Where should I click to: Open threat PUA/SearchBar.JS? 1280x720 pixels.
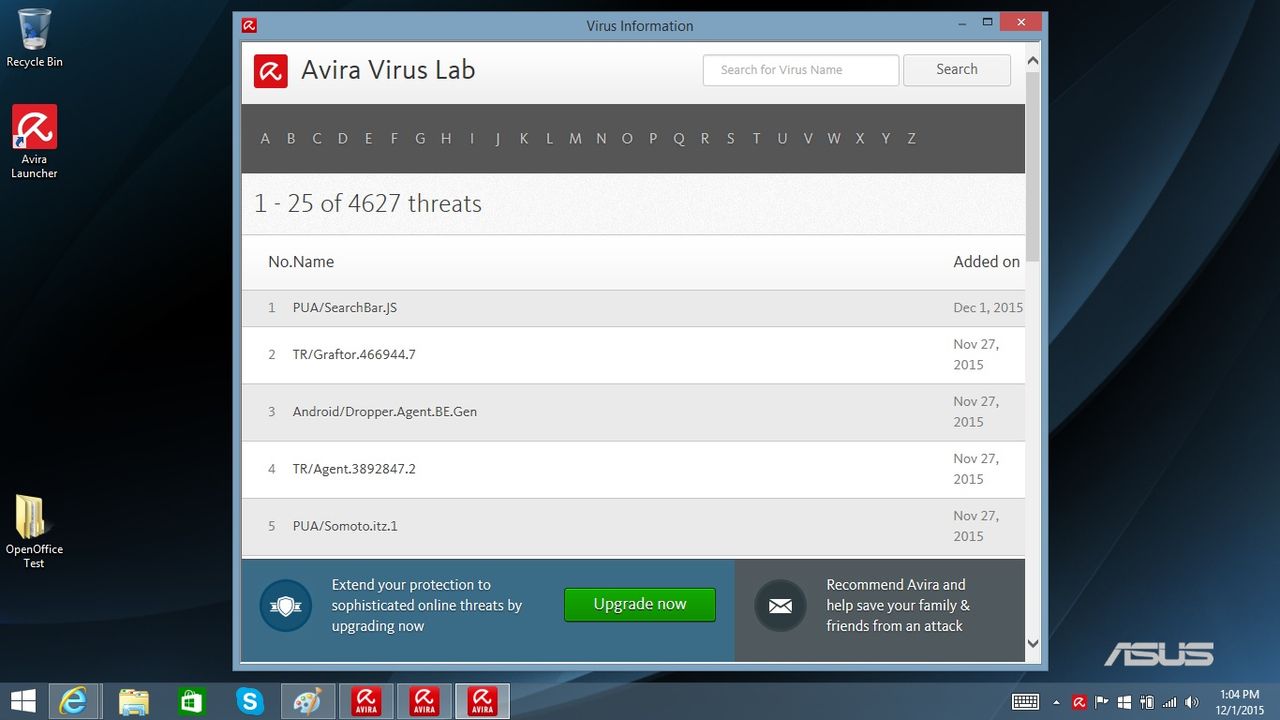pyautogui.click(x=345, y=308)
